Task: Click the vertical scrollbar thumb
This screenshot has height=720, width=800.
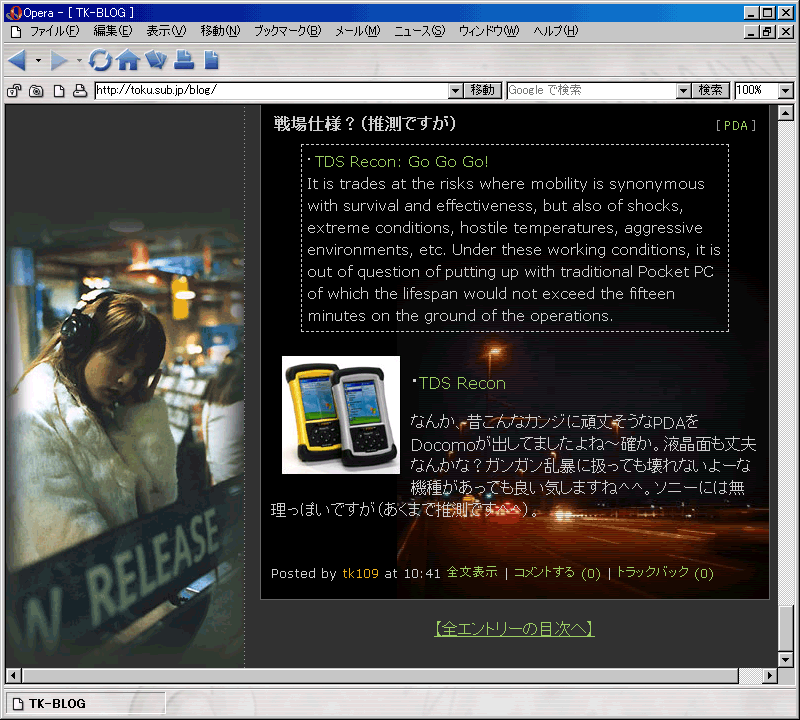Action: pos(786,628)
